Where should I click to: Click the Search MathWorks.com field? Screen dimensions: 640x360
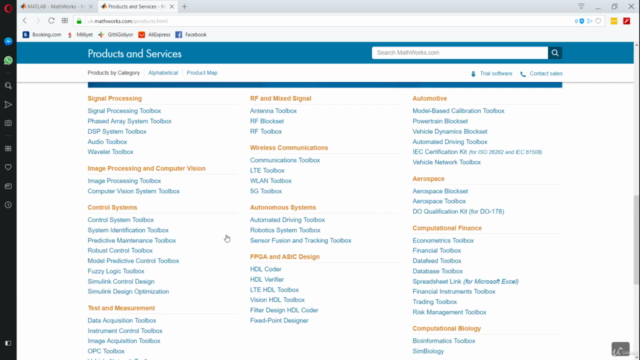coord(460,53)
